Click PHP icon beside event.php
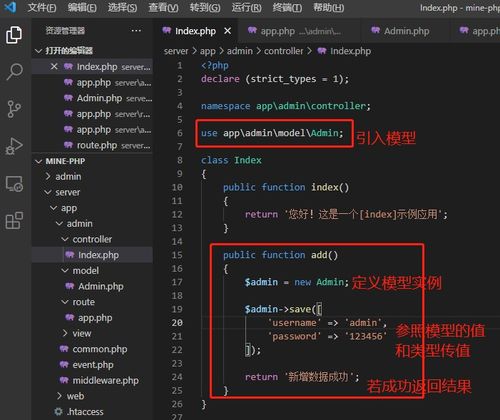This screenshot has height=420, width=500. pyautogui.click(x=64, y=364)
